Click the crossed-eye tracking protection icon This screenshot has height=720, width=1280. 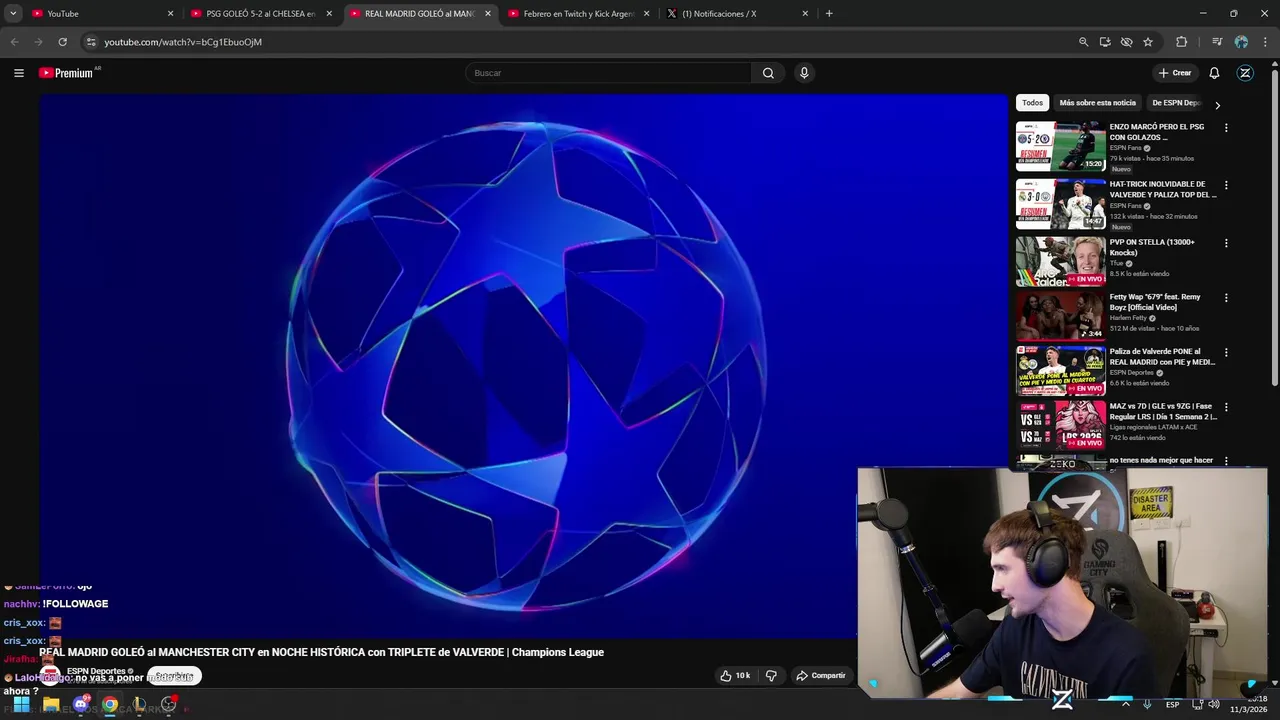1126,42
